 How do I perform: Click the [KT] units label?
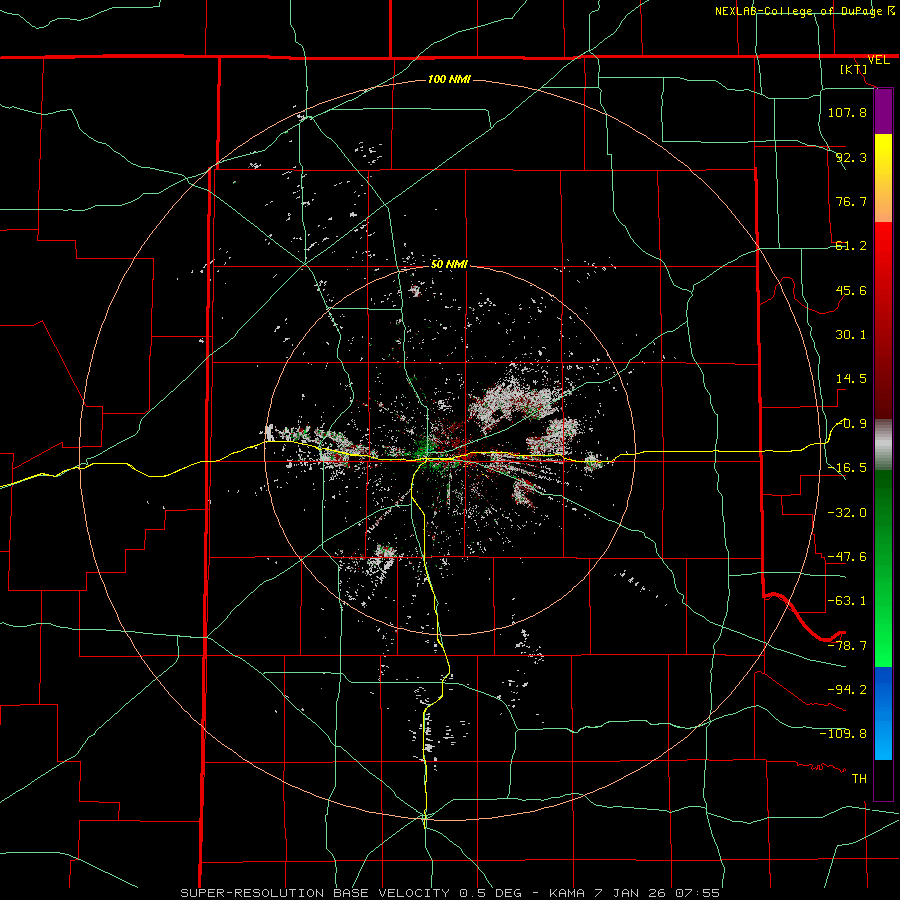[x=854, y=69]
